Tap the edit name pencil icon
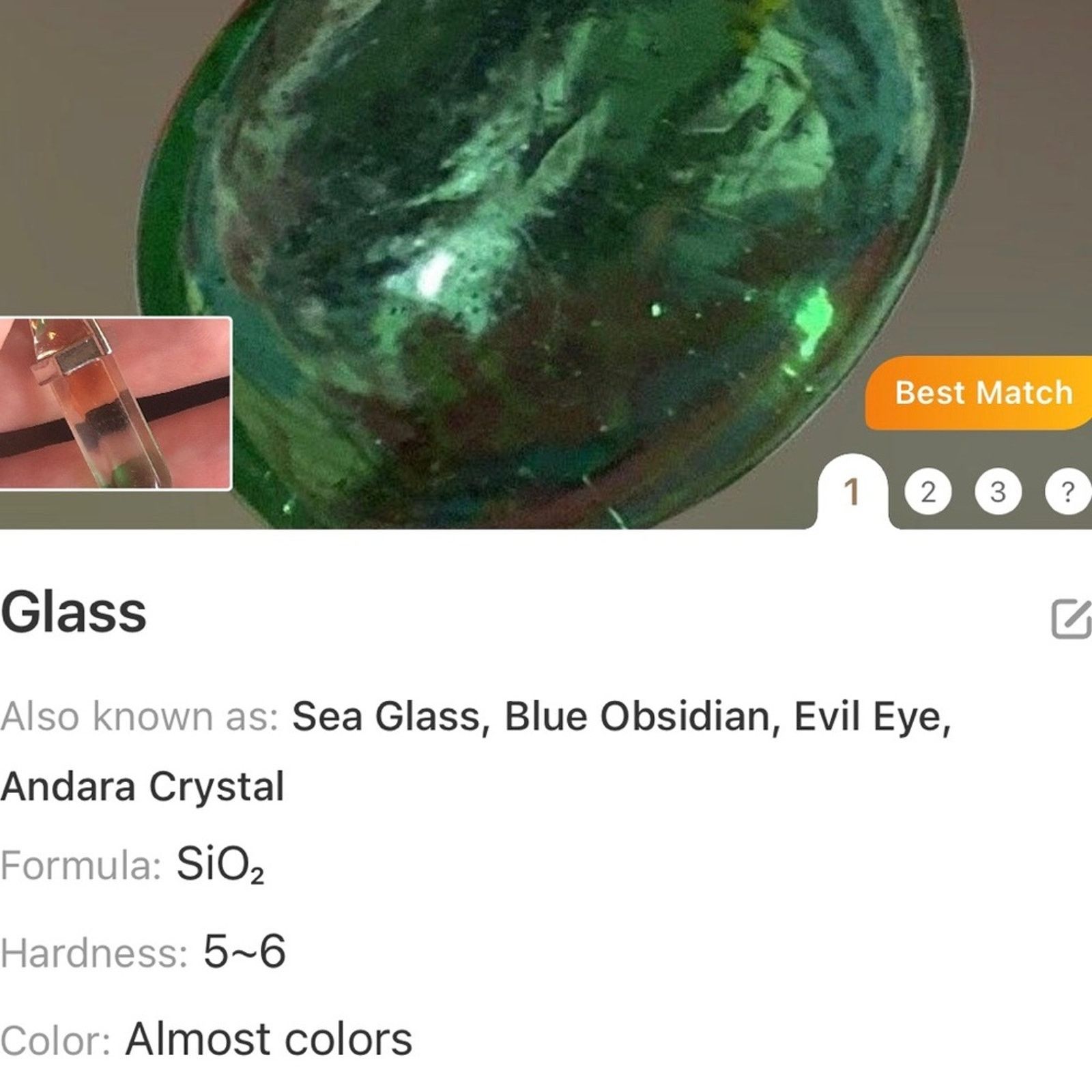 click(x=1072, y=618)
